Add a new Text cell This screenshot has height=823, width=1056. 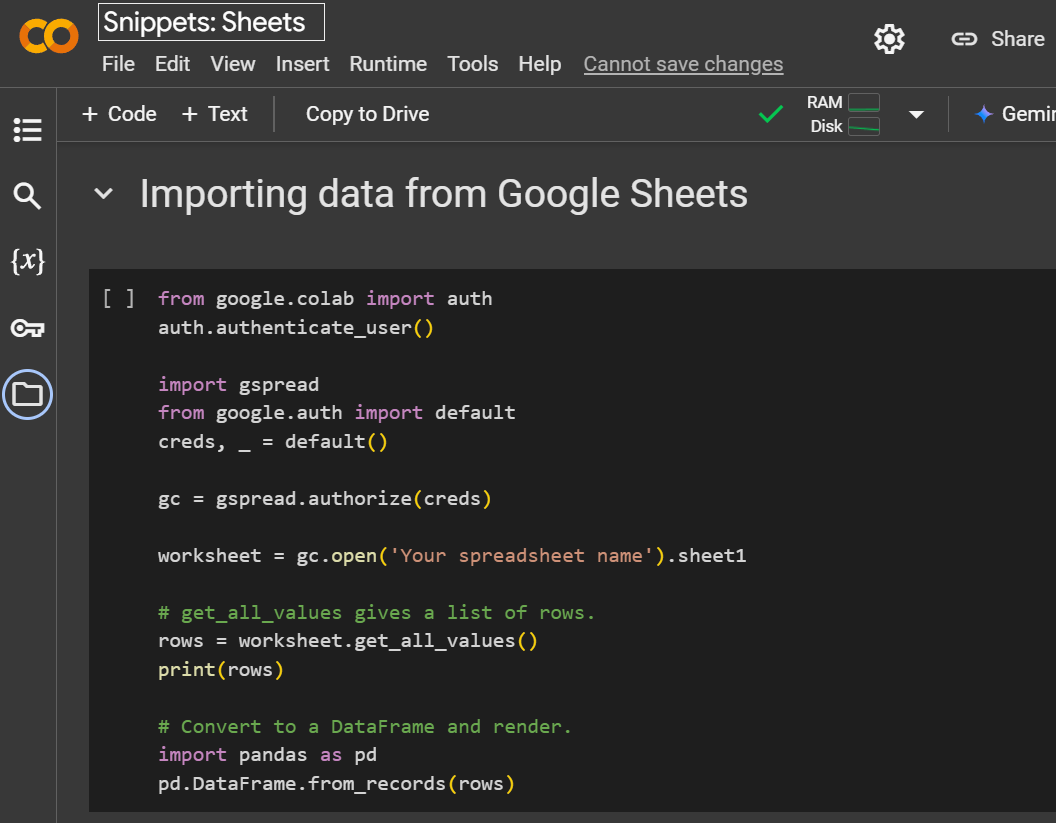click(215, 114)
